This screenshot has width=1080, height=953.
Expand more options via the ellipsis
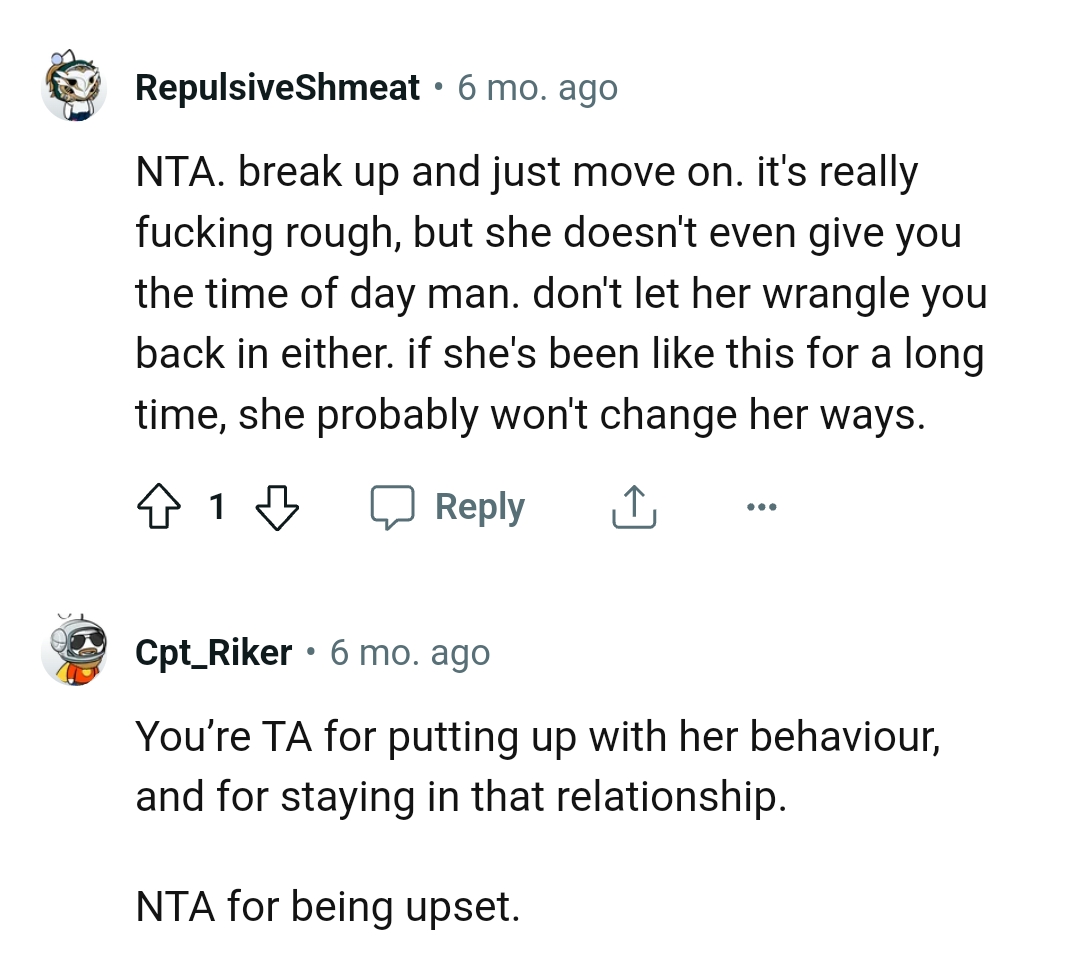point(762,506)
